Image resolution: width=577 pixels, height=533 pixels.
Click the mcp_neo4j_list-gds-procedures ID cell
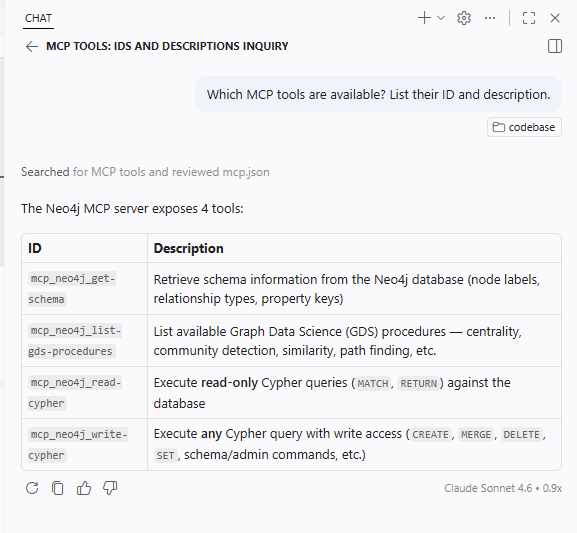click(x=84, y=340)
